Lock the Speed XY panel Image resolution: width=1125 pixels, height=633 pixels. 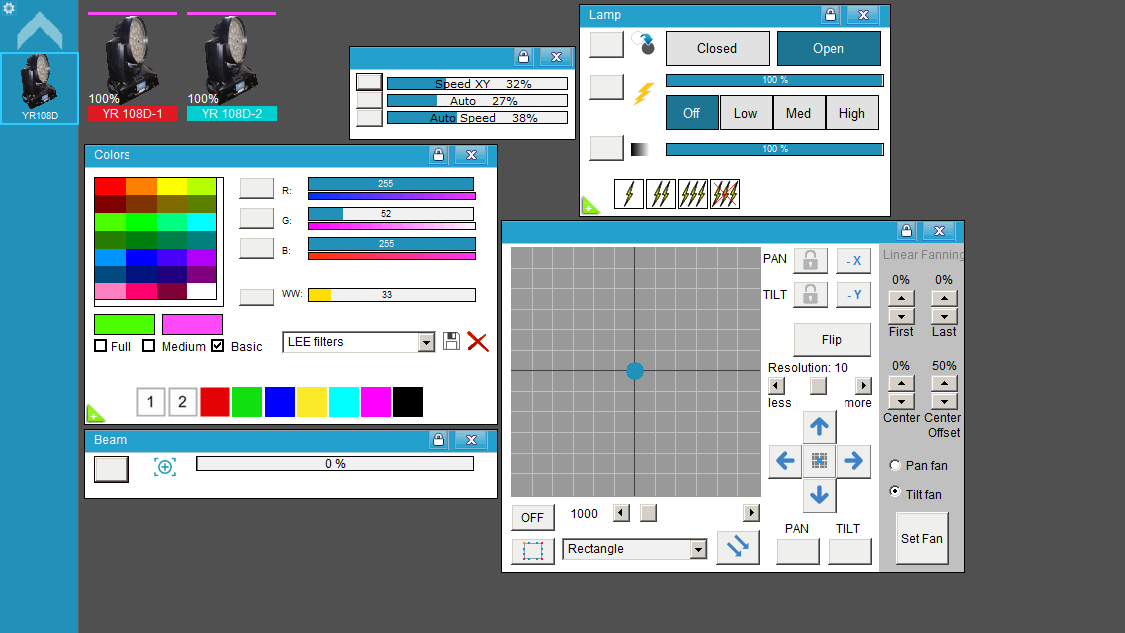coord(523,57)
